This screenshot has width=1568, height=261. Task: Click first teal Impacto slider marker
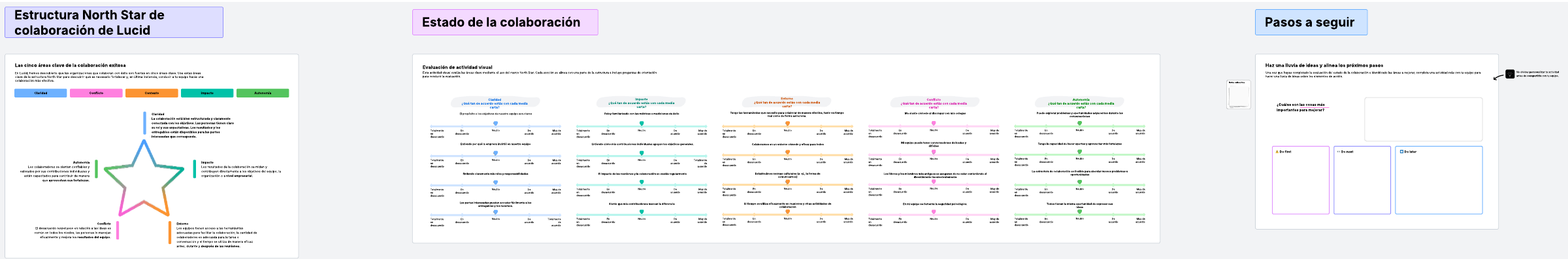tap(642, 123)
